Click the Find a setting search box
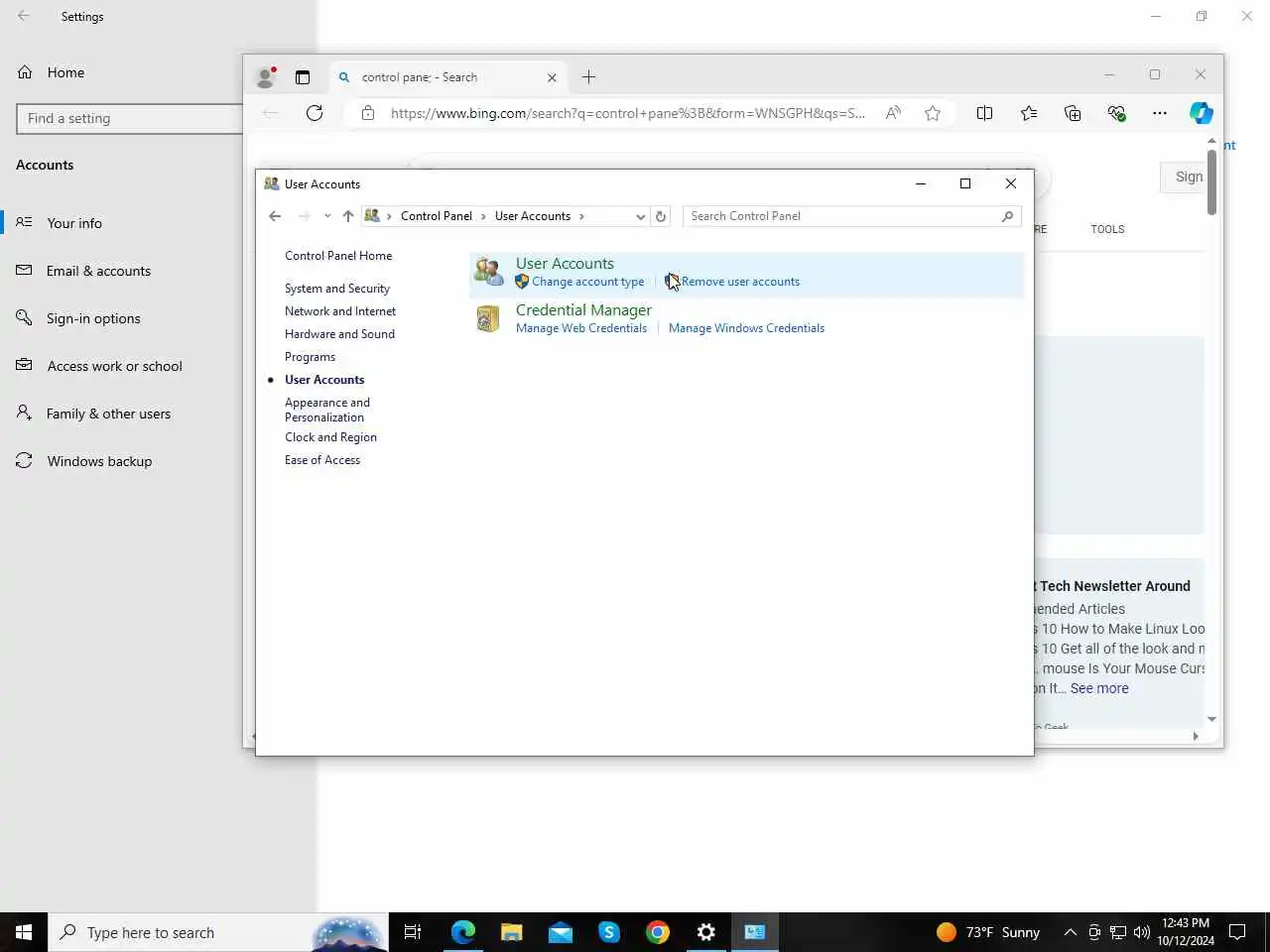Image resolution: width=1270 pixels, height=952 pixels. click(130, 118)
